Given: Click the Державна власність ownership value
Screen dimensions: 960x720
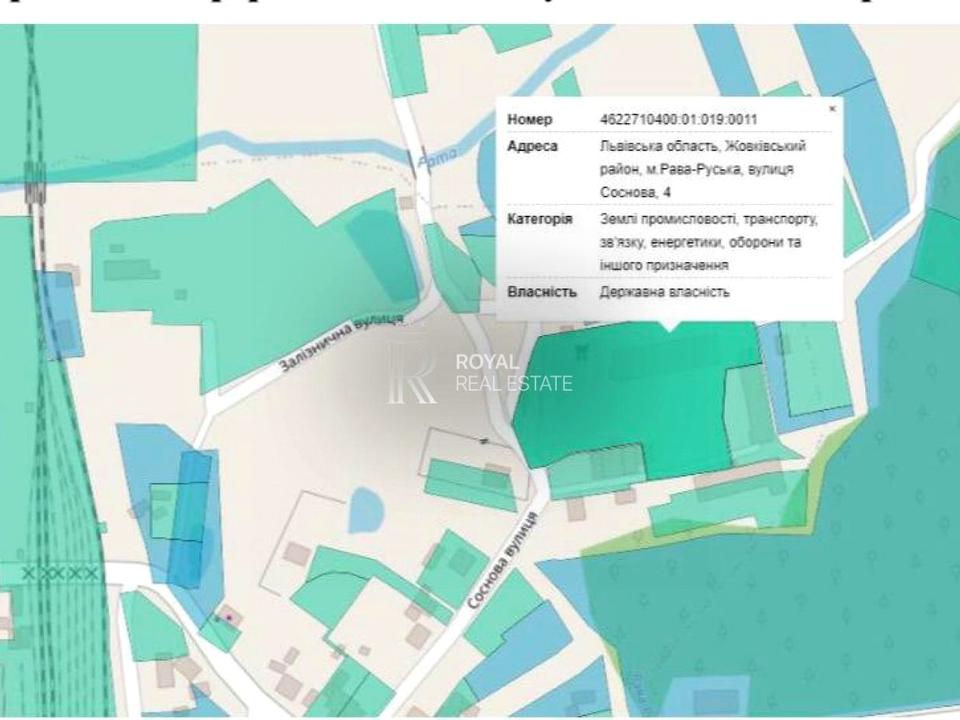Looking at the screenshot, I should tap(664, 292).
